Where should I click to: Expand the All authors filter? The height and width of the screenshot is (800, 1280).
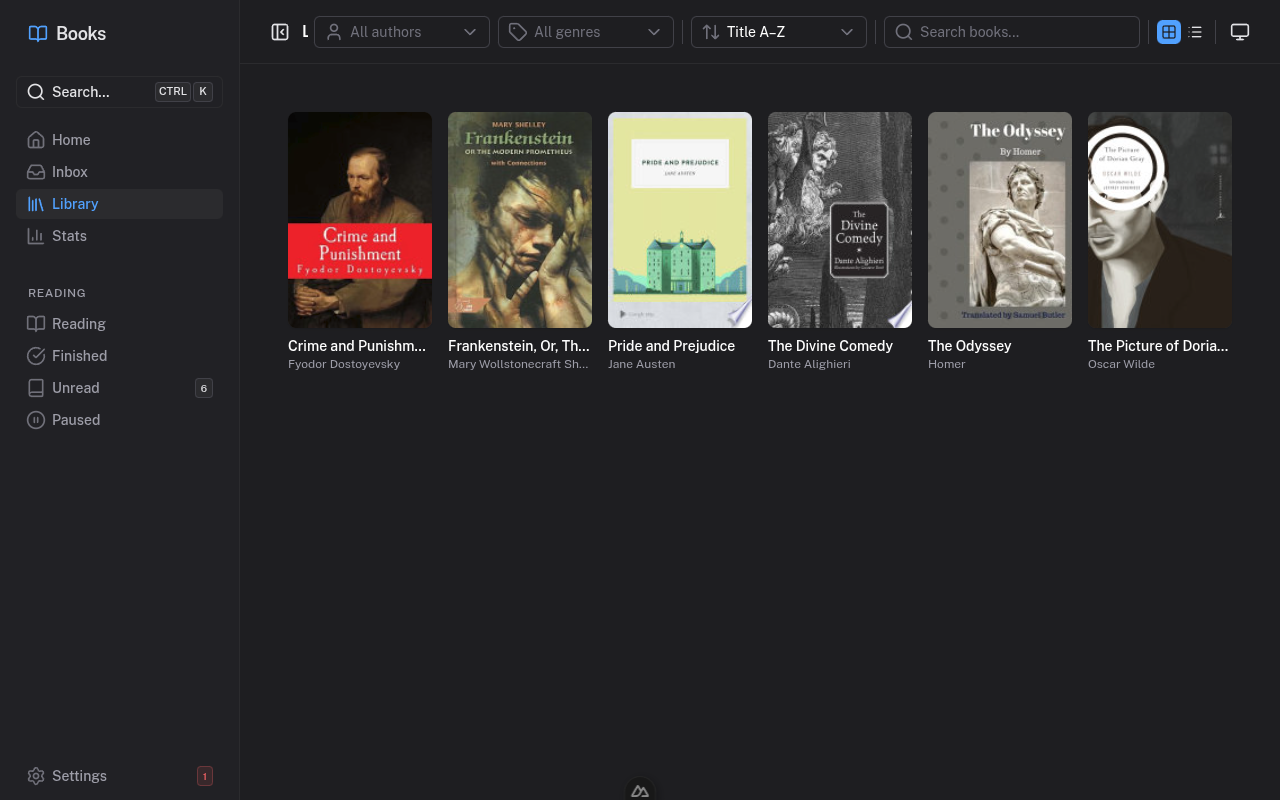pyautogui.click(x=401, y=31)
